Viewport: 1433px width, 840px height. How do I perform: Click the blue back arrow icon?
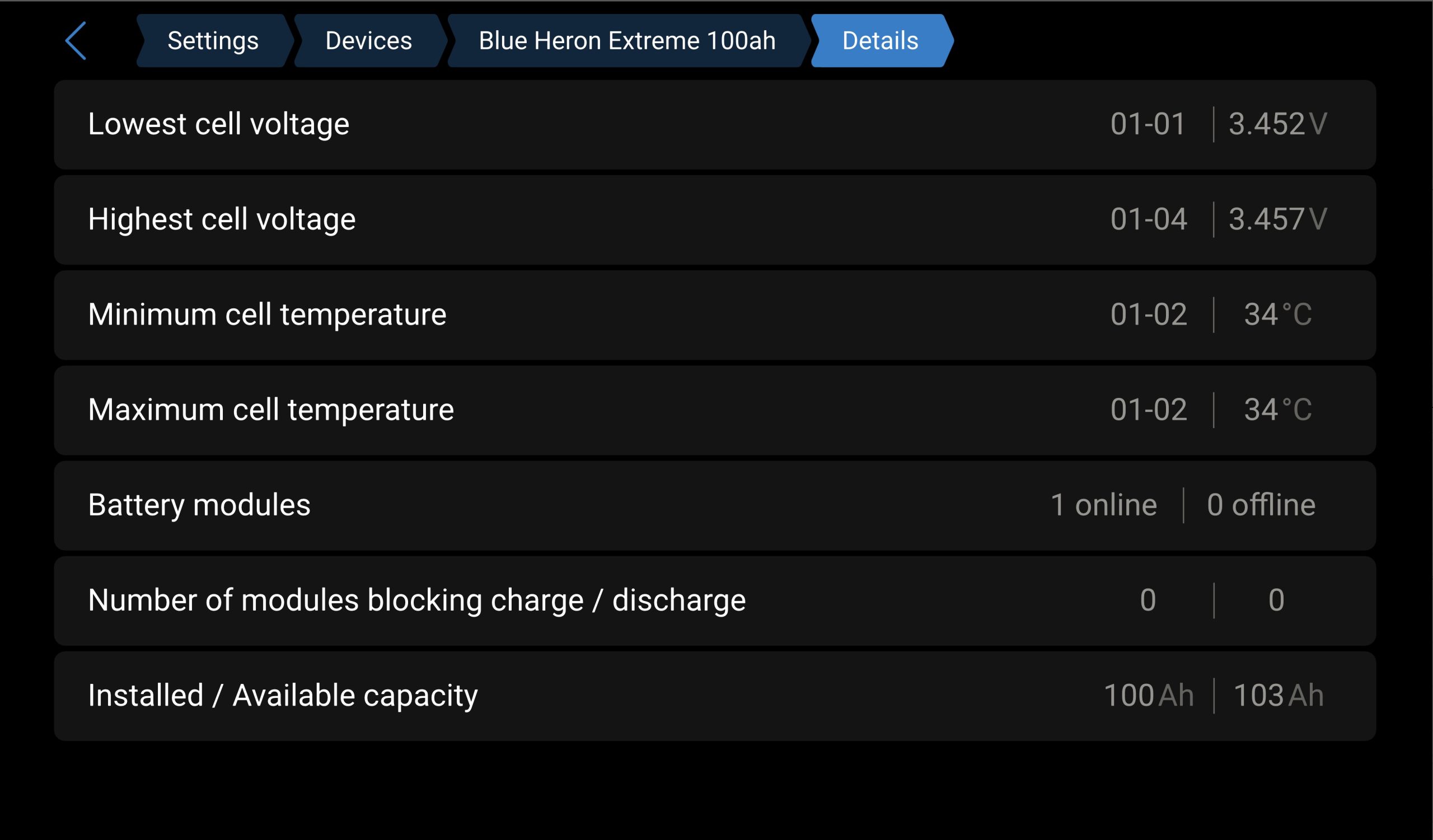click(76, 41)
